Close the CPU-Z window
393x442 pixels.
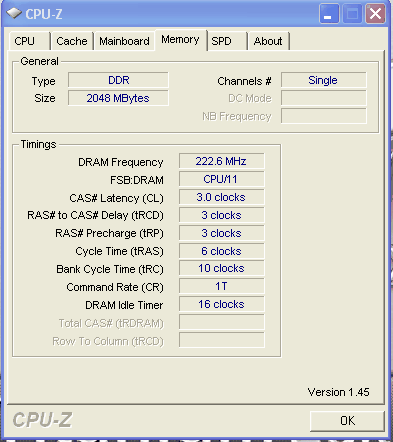click(375, 14)
